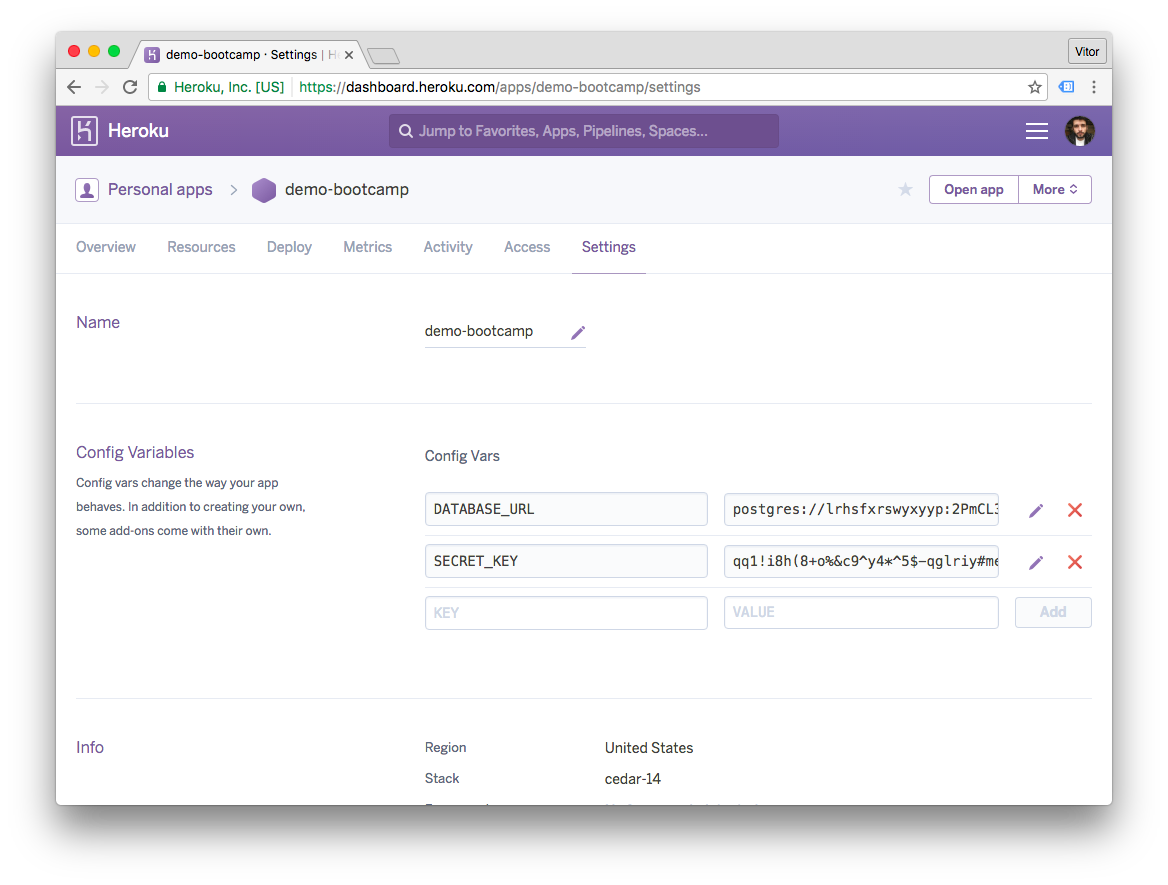Close the demo-bootcamp browser tab
Image resolution: width=1168 pixels, height=885 pixels.
pos(349,55)
